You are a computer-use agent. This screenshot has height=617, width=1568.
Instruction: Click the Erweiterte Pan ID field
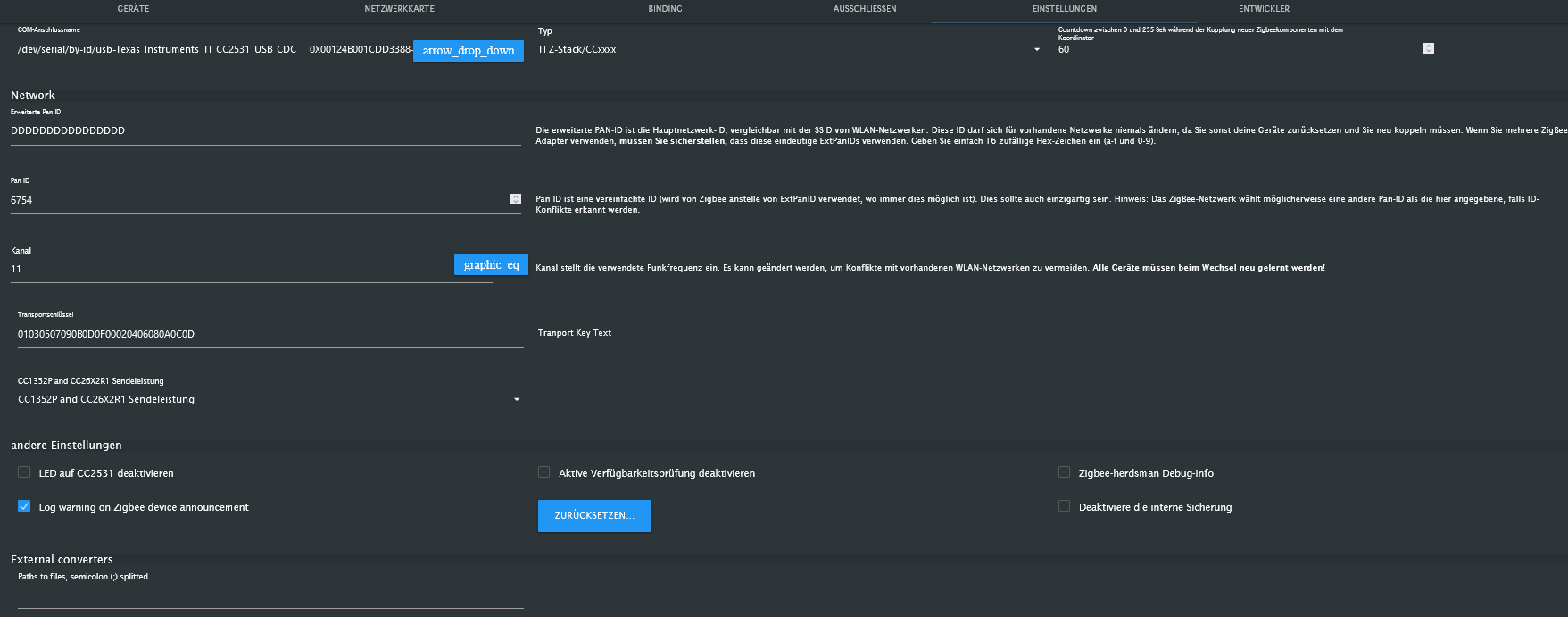(x=264, y=130)
